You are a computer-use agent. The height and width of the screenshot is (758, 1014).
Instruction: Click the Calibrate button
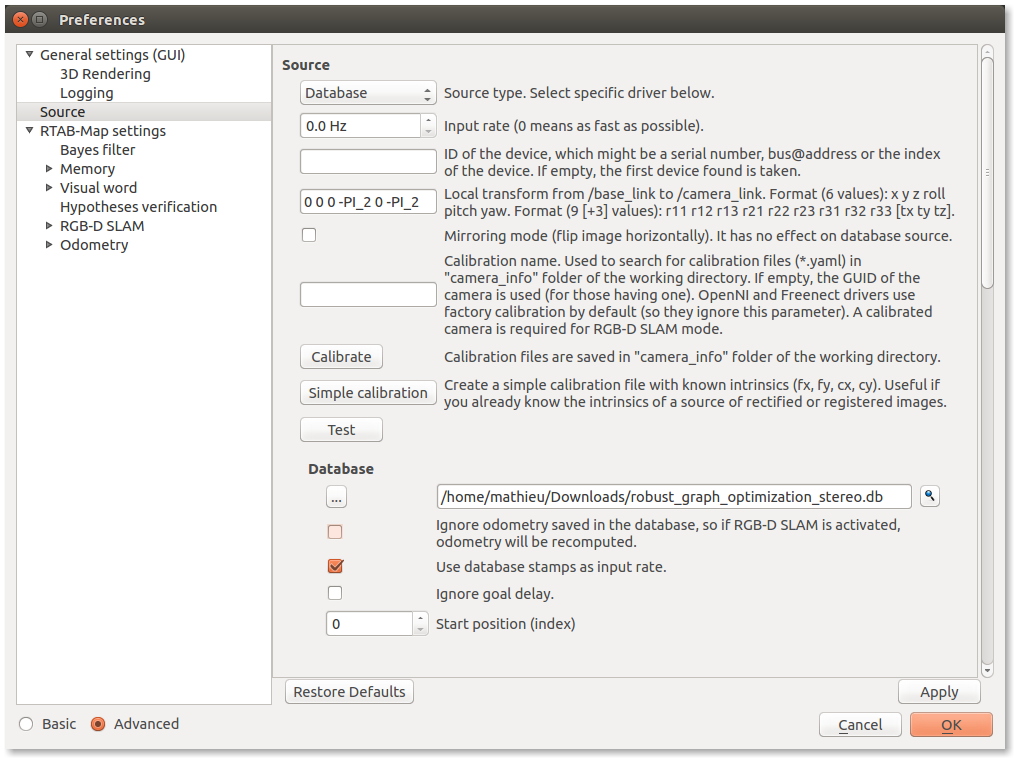(341, 356)
